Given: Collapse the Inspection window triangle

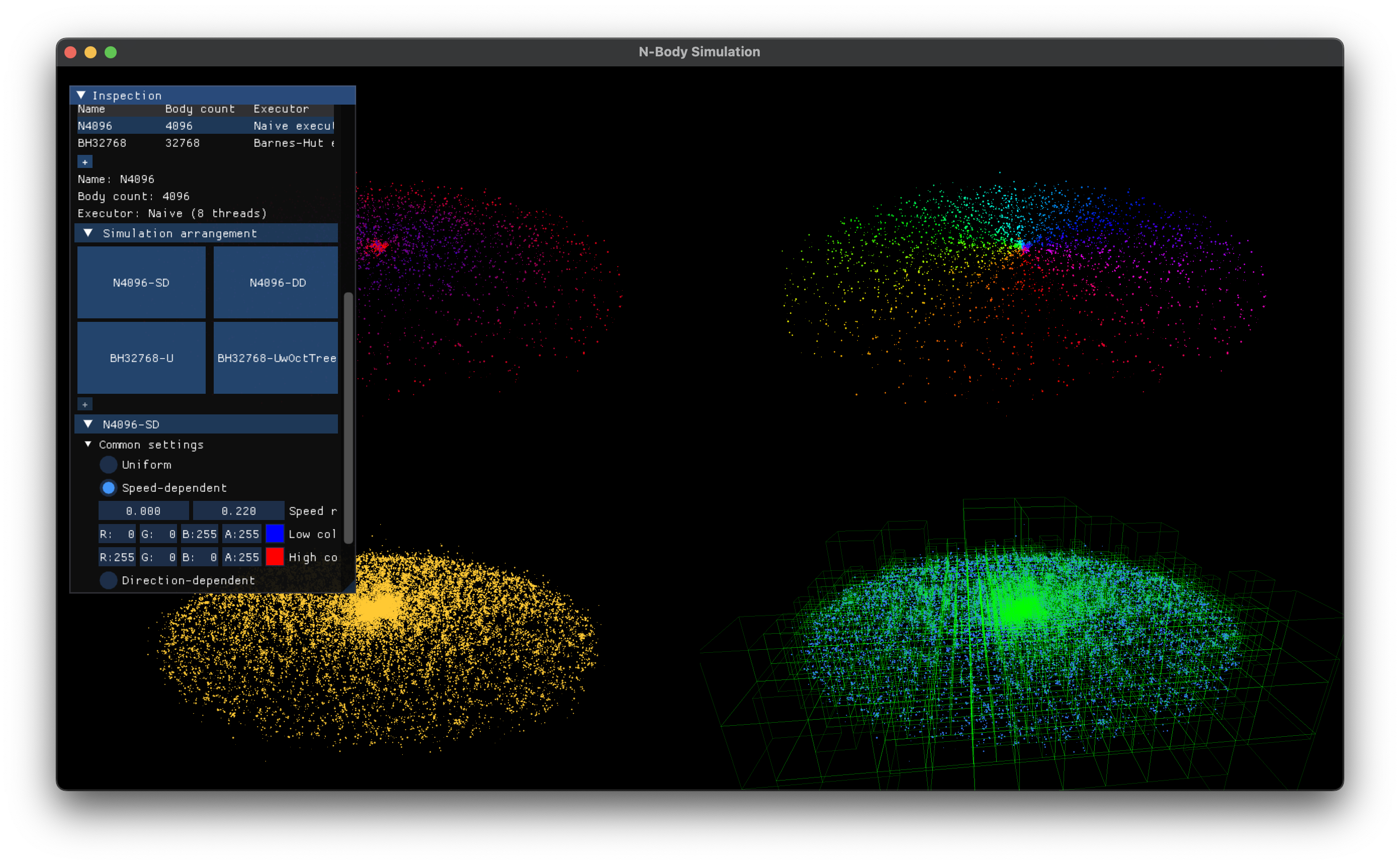Looking at the screenshot, I should point(81,95).
